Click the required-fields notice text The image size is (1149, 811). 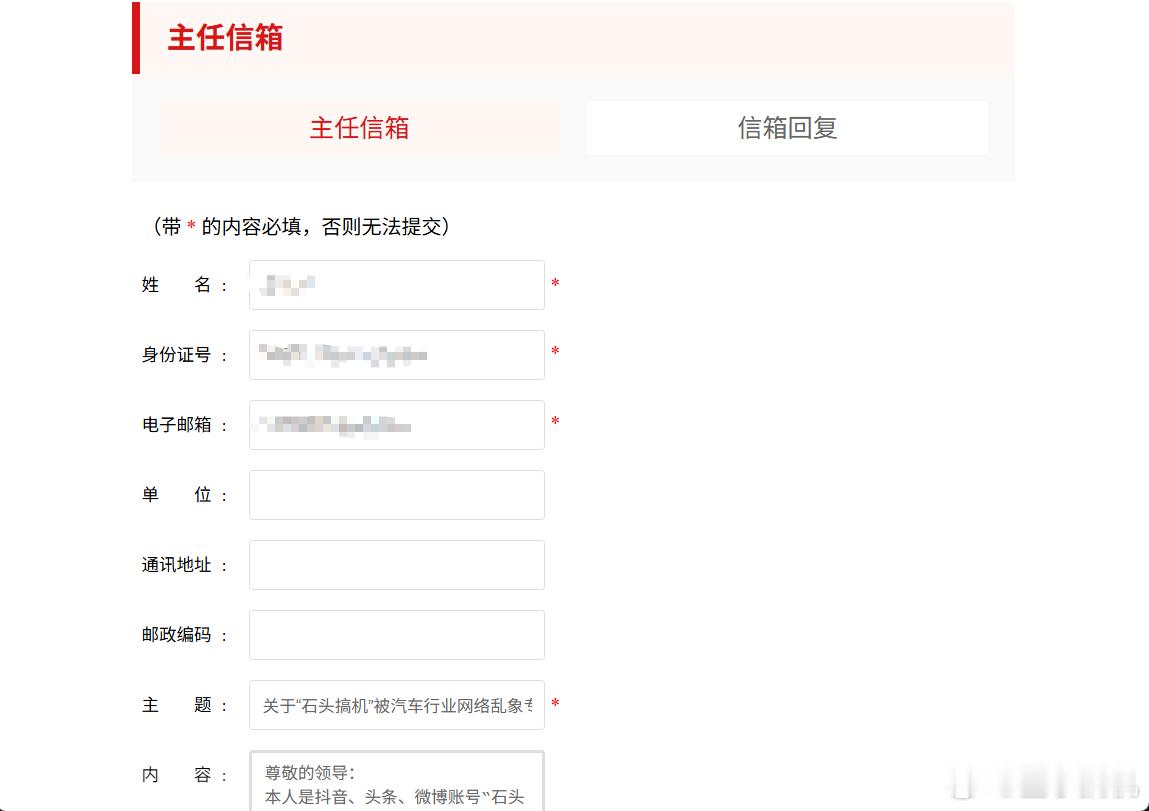[x=300, y=226]
